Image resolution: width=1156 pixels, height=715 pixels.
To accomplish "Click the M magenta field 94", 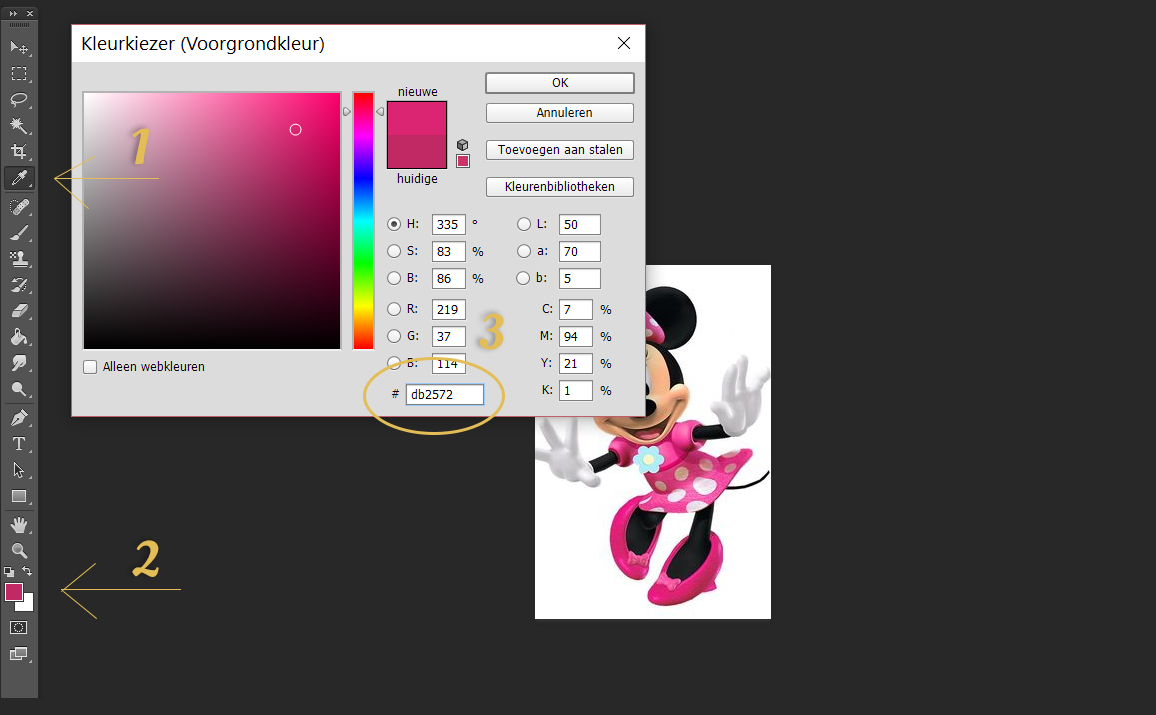I will coord(576,336).
